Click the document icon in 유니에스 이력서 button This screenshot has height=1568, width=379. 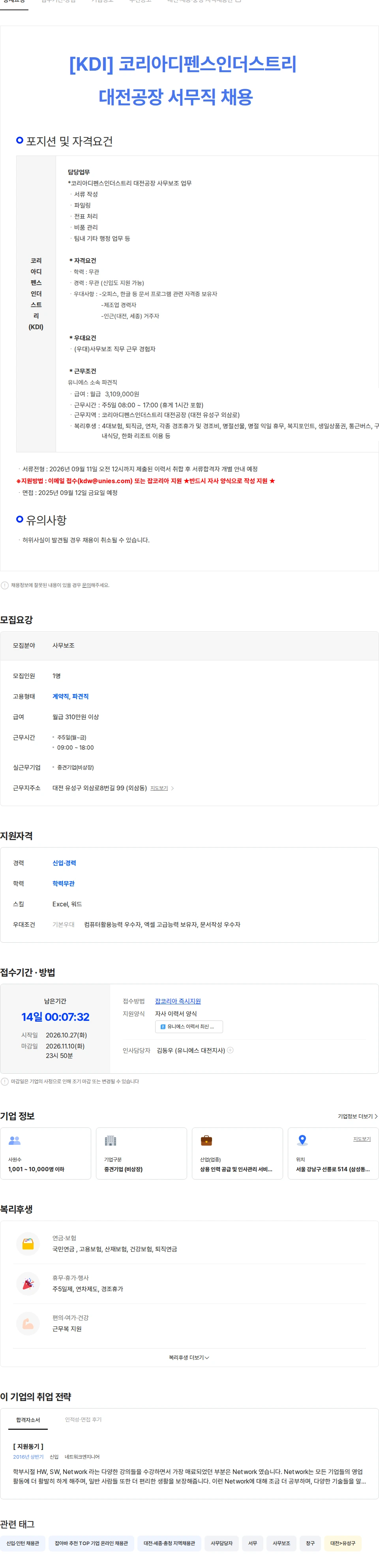(x=162, y=1027)
